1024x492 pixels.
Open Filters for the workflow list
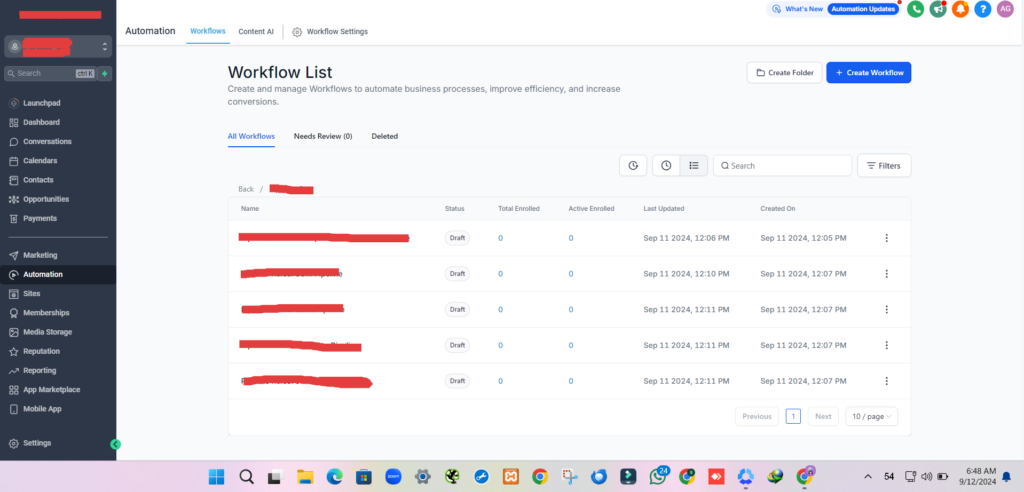point(884,165)
